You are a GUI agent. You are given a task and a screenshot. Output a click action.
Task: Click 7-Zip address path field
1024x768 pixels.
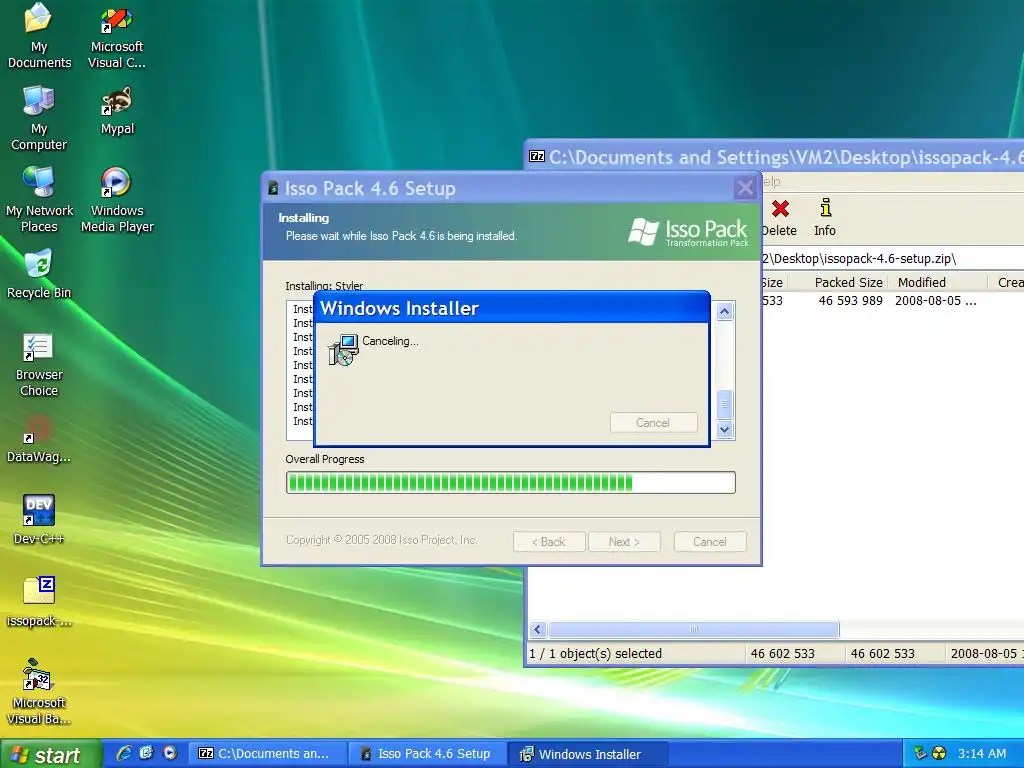click(x=892, y=259)
